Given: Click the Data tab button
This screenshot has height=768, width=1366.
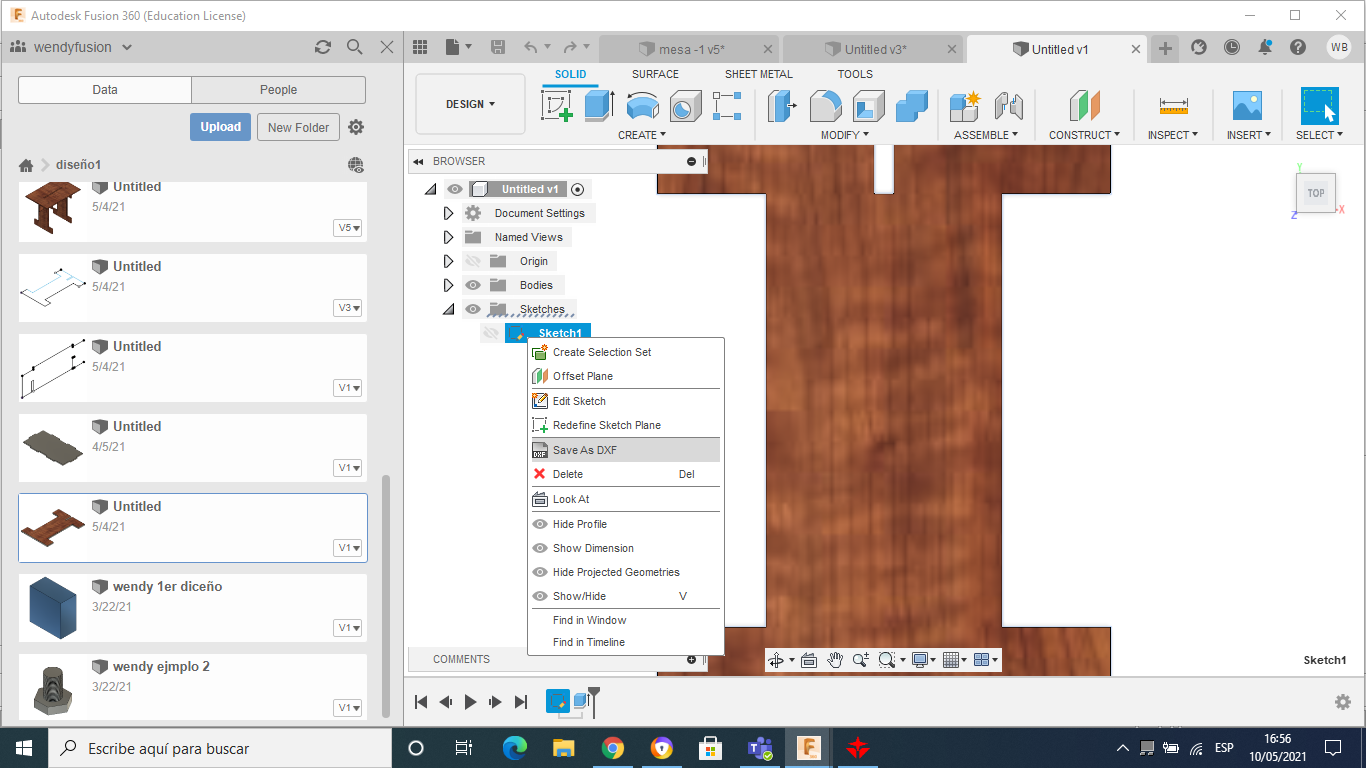Looking at the screenshot, I should [x=105, y=90].
